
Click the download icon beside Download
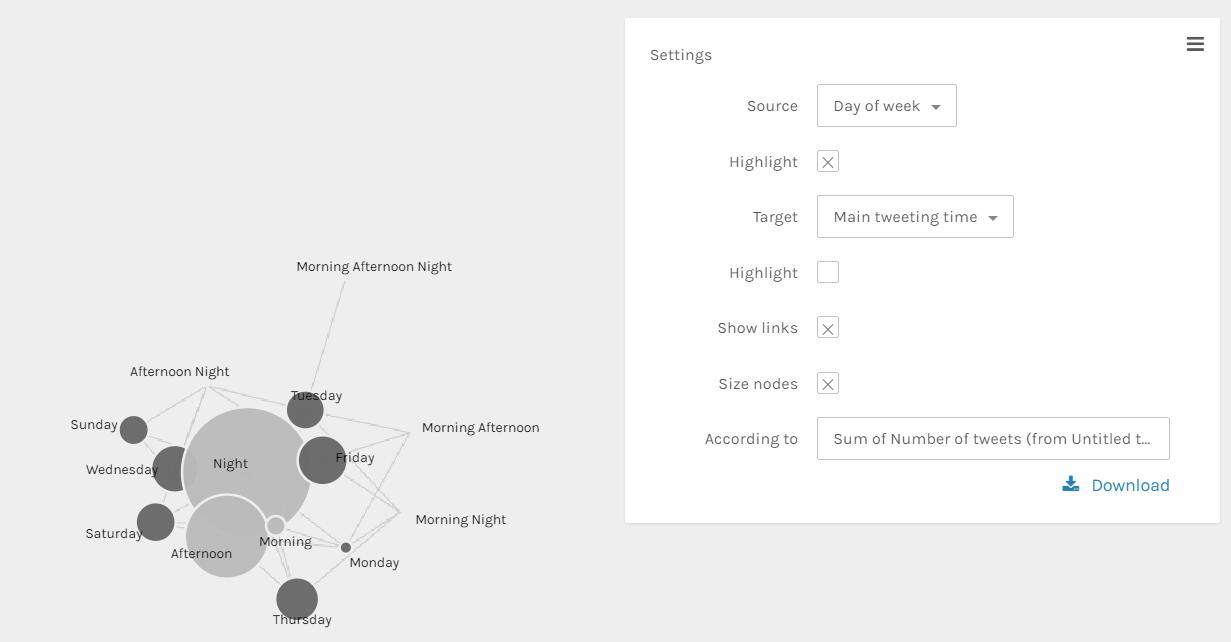1071,485
